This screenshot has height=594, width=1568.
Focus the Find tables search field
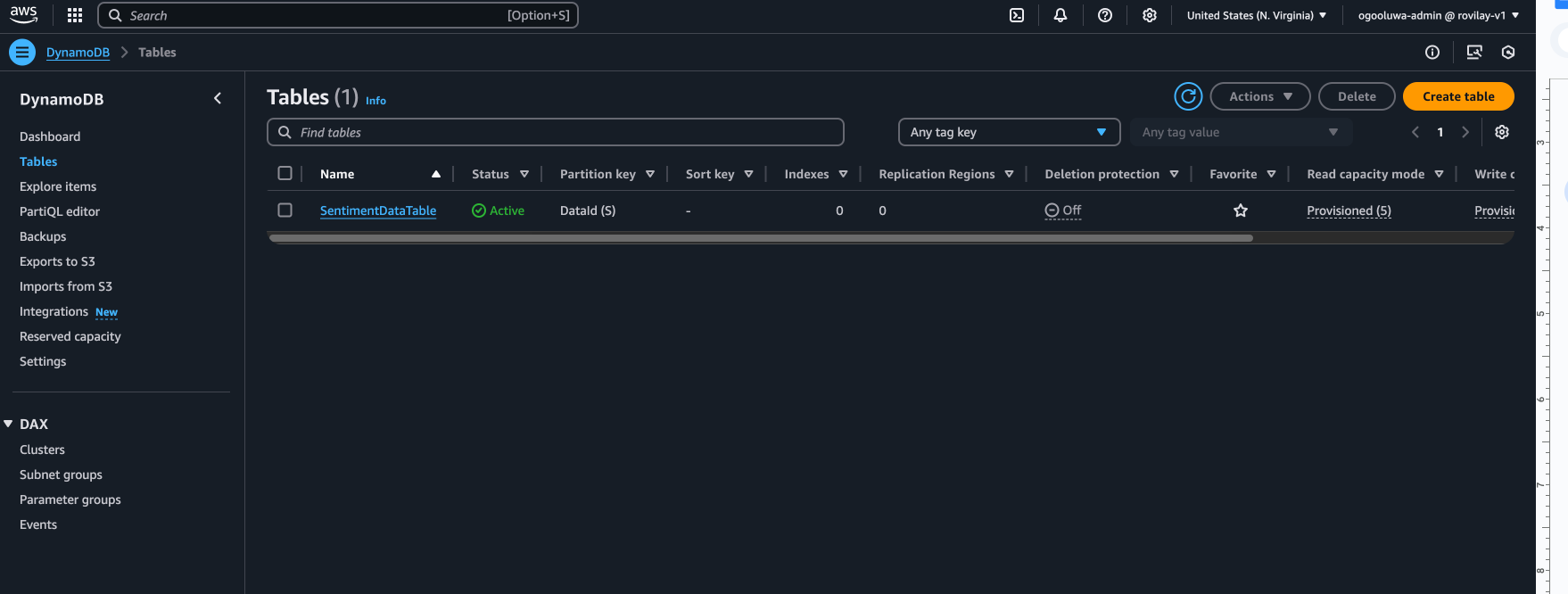click(556, 132)
